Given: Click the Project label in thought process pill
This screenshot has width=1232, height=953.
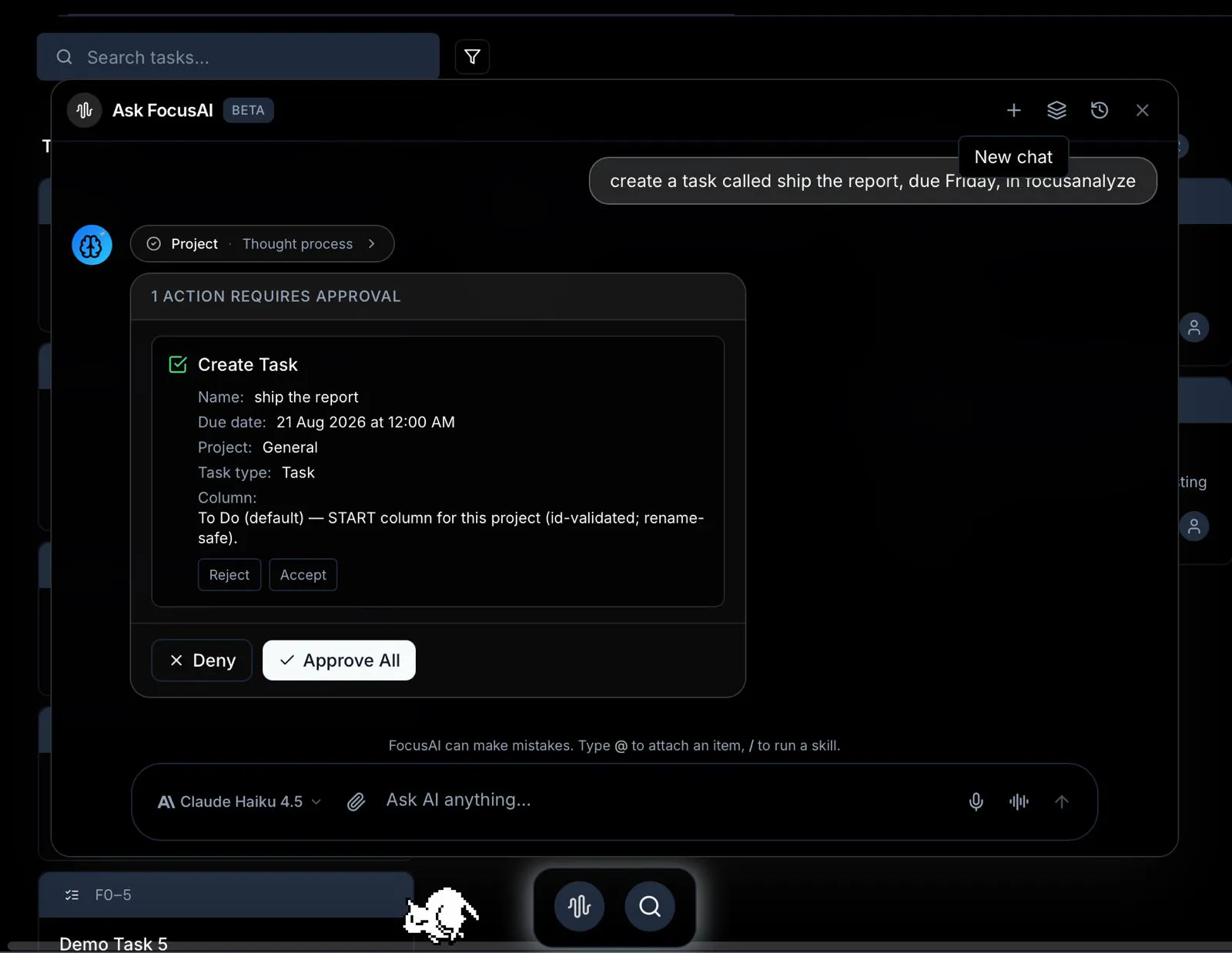Looking at the screenshot, I should (195, 244).
